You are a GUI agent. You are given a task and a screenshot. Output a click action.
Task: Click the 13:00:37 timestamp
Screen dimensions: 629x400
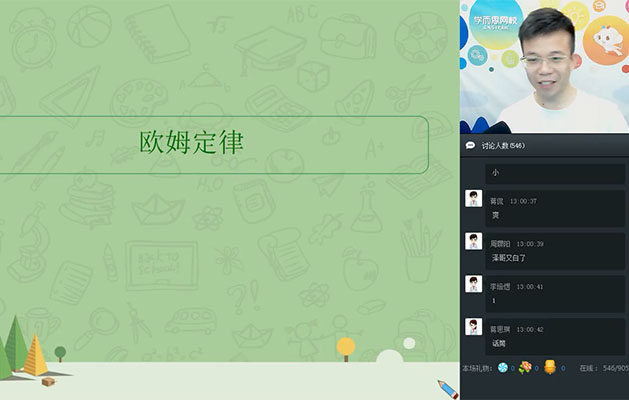[523, 201]
